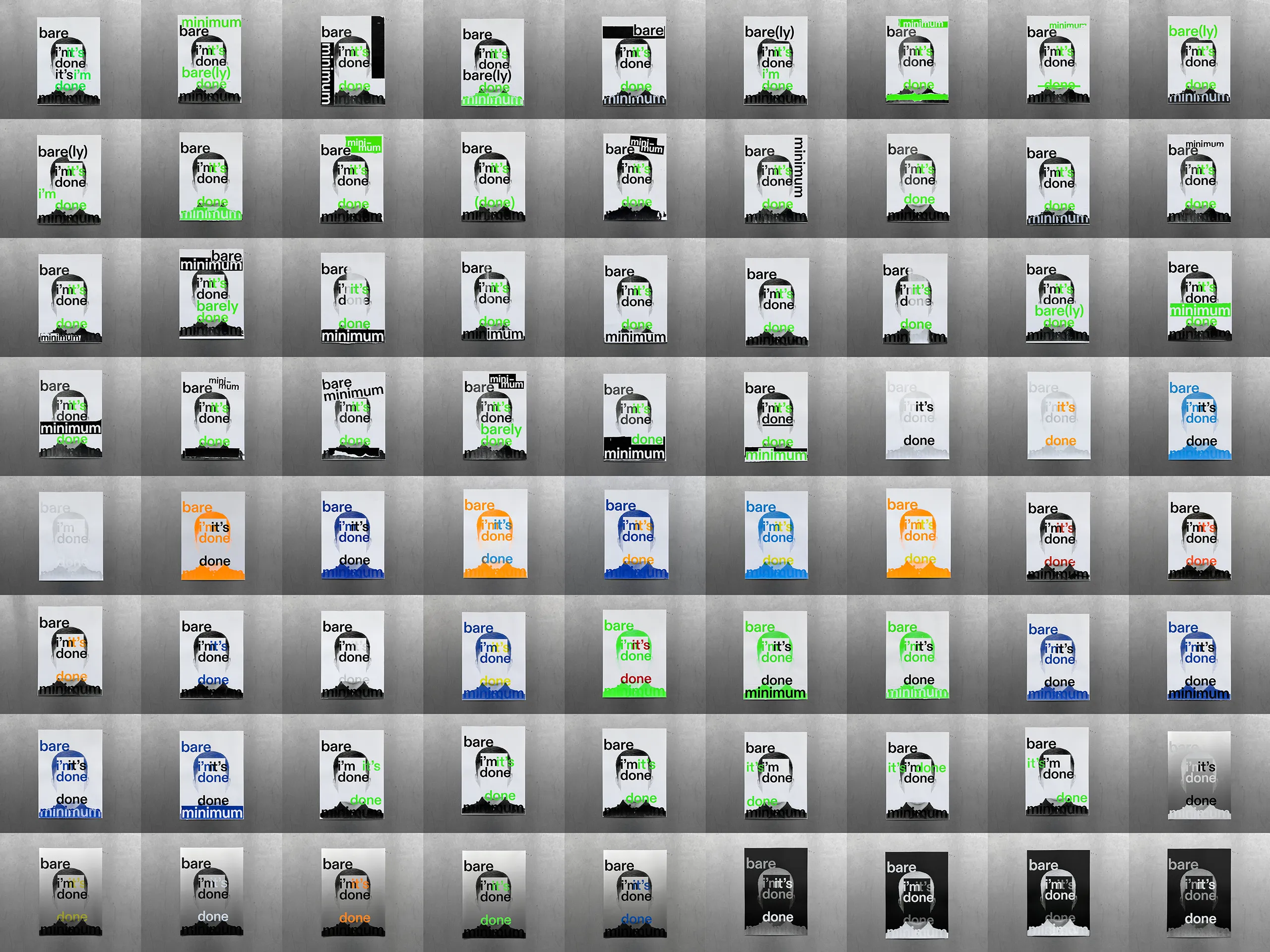Open orange poster with yellow lower 'done'
This screenshot has height=952, width=1270.
pyautogui.click(x=918, y=533)
